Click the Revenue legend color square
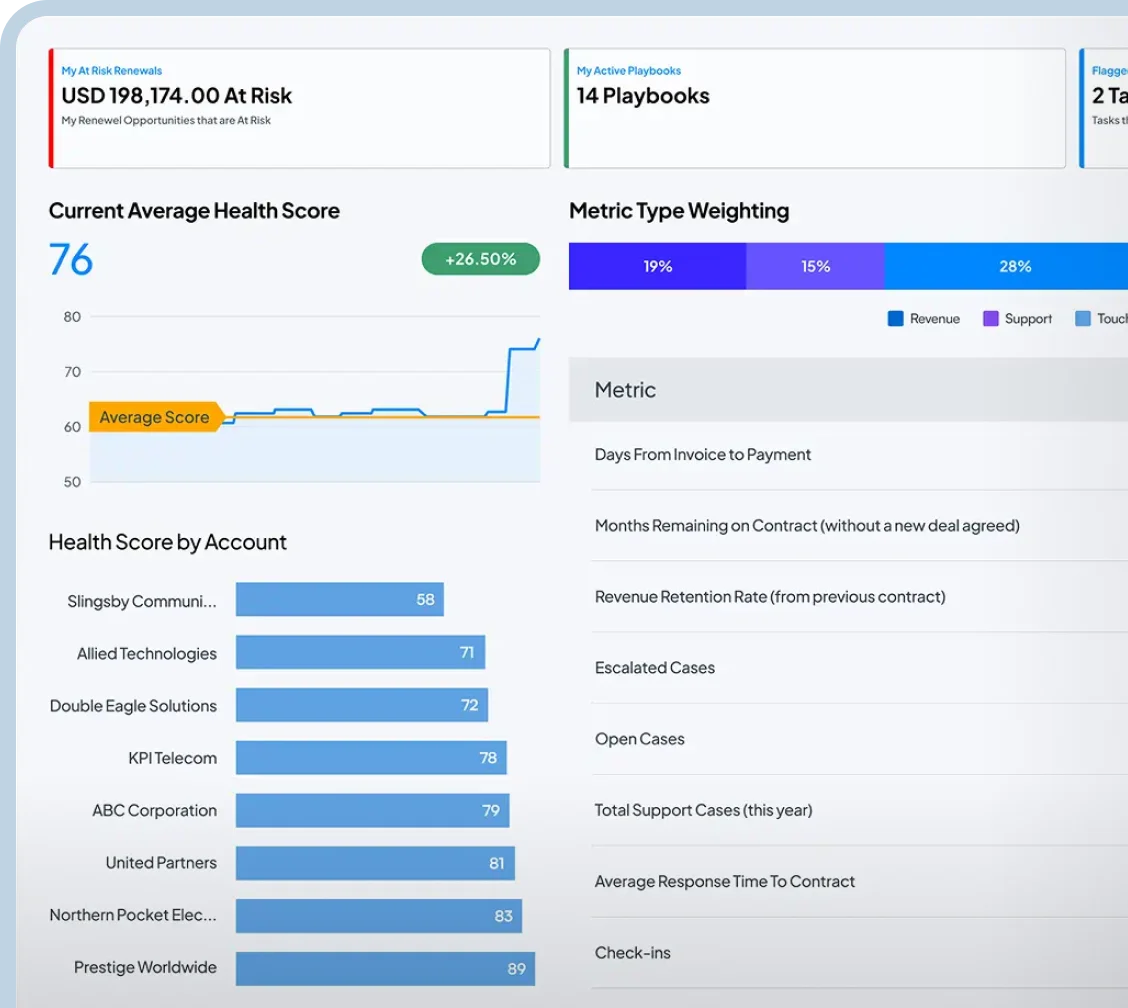Image resolution: width=1128 pixels, height=1008 pixels. point(895,319)
